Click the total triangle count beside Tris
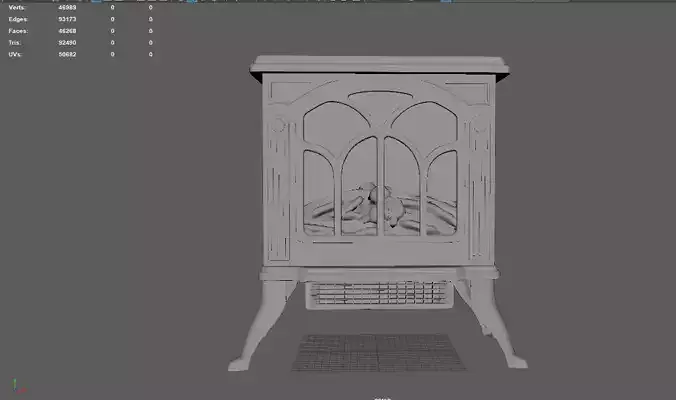The width and height of the screenshot is (676, 400). coord(67,42)
